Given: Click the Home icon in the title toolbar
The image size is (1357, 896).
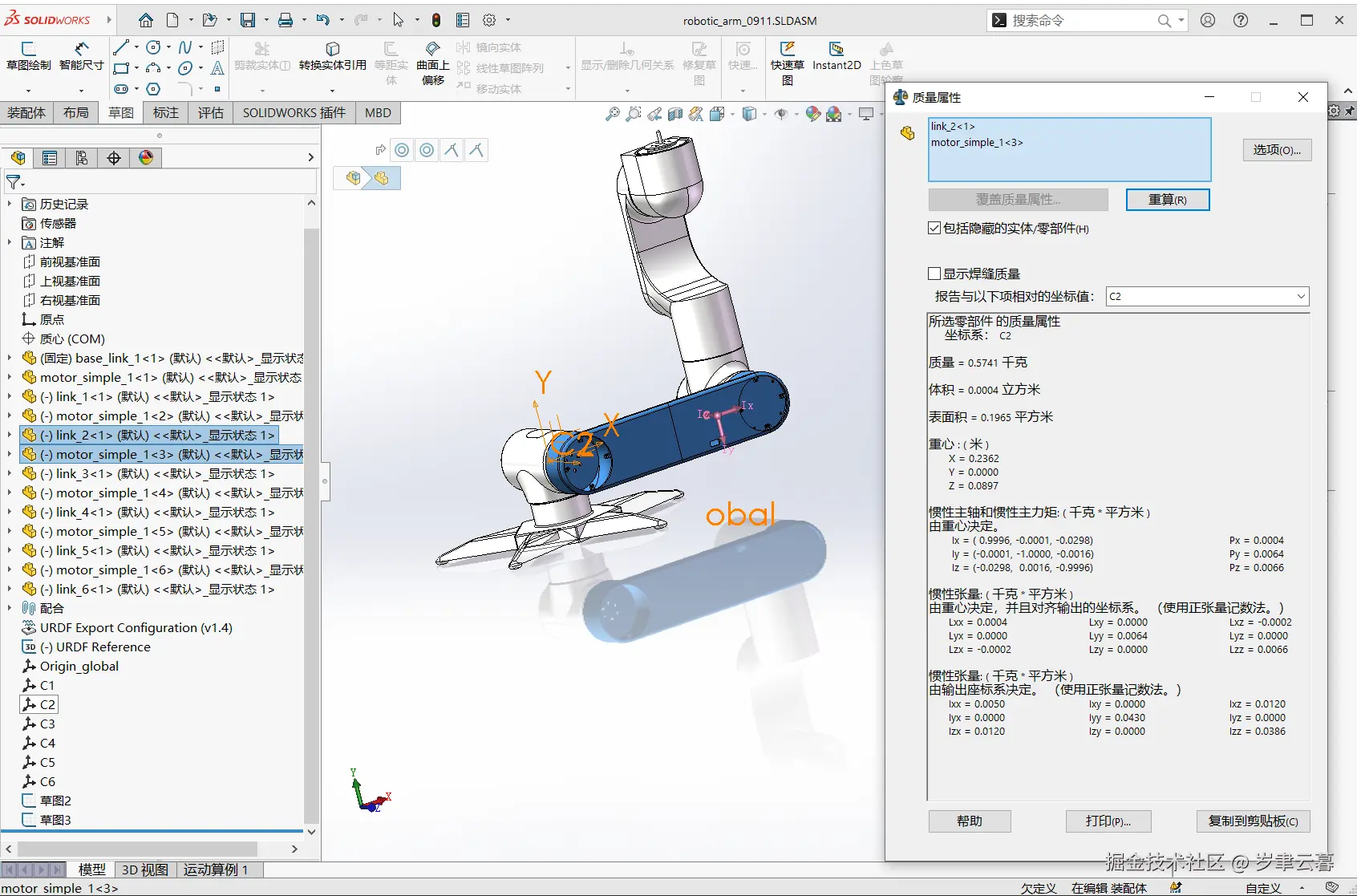Looking at the screenshot, I should tap(146, 20).
